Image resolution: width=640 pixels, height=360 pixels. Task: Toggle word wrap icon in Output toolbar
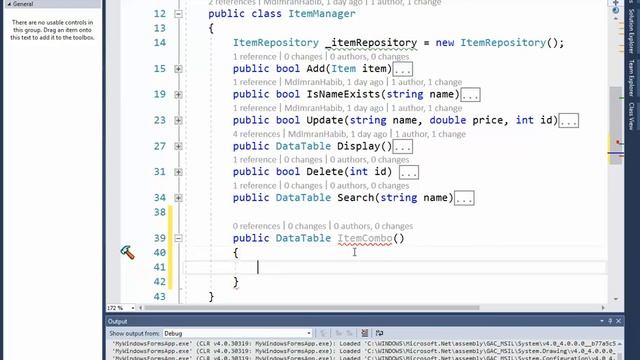[380, 333]
